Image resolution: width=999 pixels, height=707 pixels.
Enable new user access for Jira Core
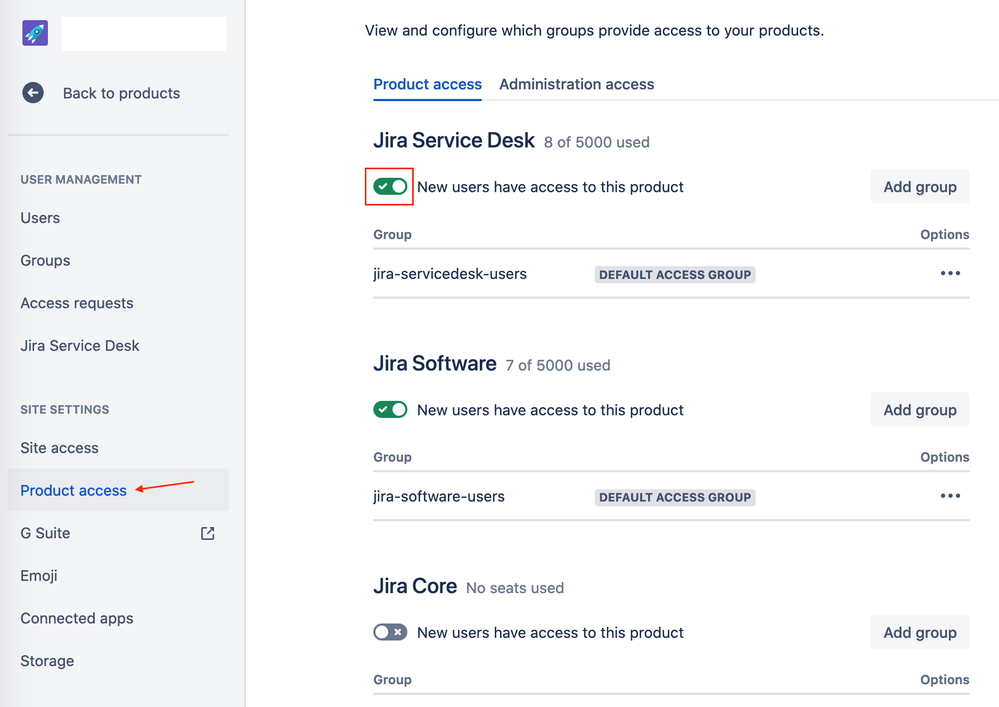click(390, 632)
